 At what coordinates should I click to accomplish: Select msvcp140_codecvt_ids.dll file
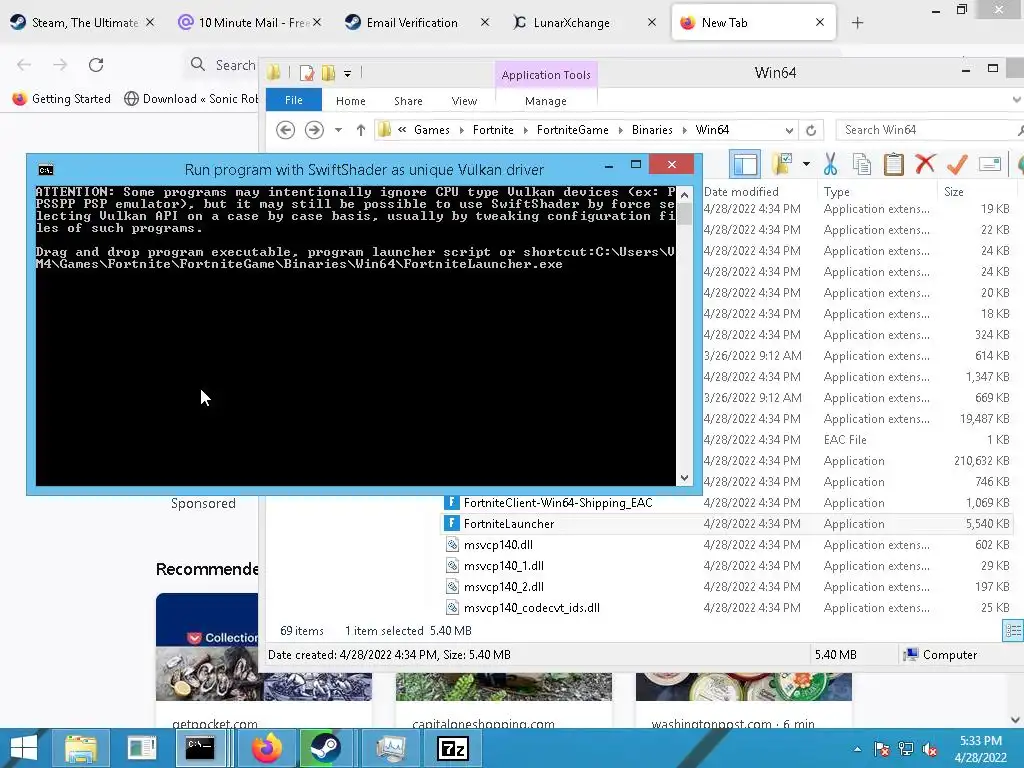pyautogui.click(x=532, y=607)
